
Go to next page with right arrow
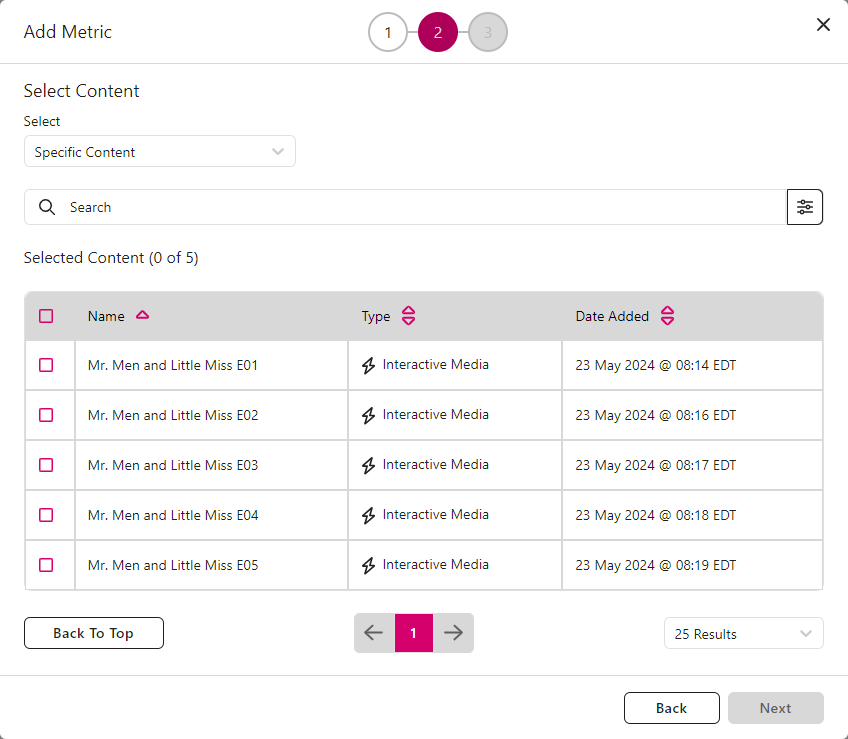pos(453,633)
